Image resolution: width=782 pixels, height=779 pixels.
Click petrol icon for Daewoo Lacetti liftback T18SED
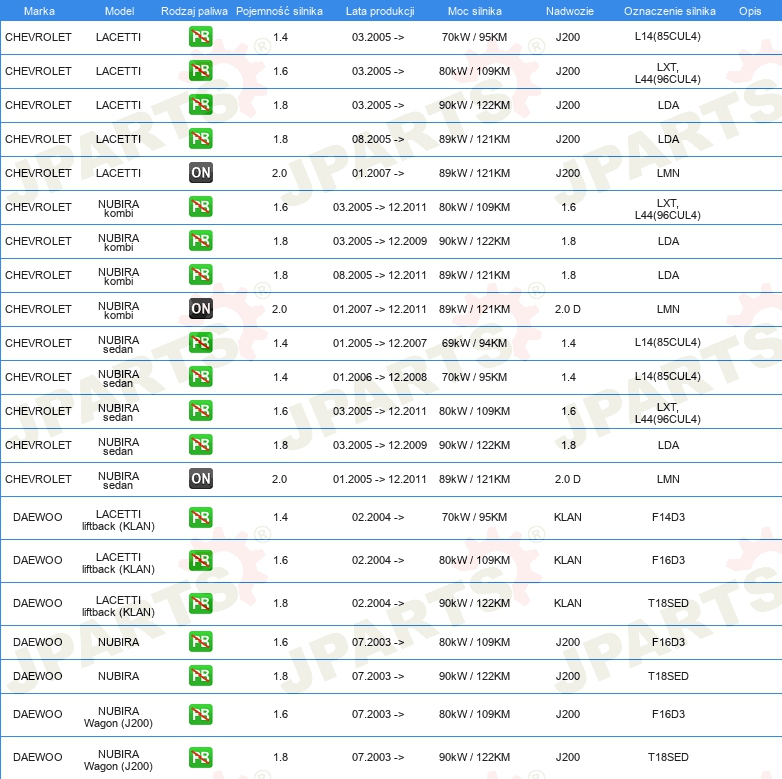pos(200,603)
